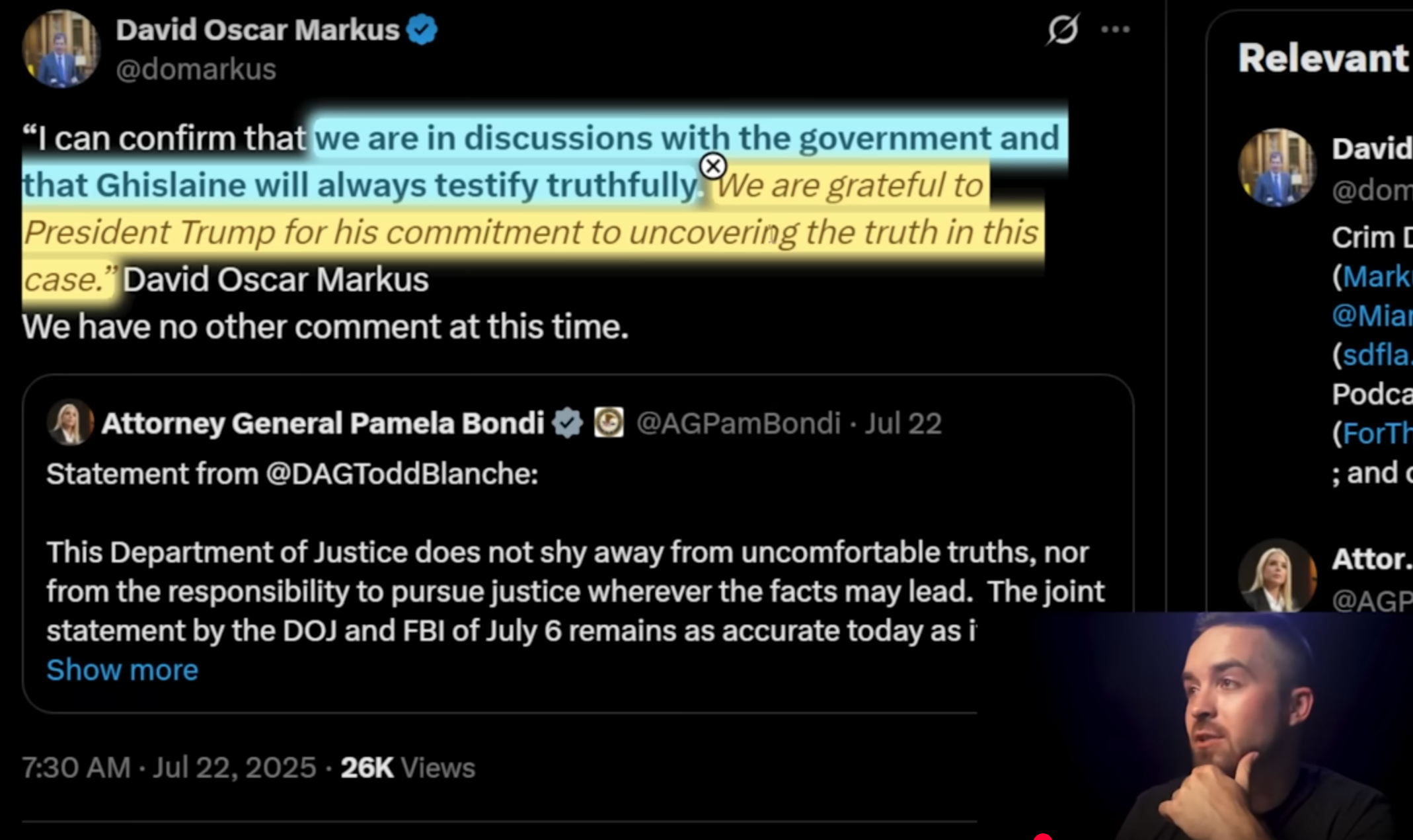Viewport: 1413px width, 840px height.
Task: Click David Oscar Markus's blue verified badge
Action: 422,30
